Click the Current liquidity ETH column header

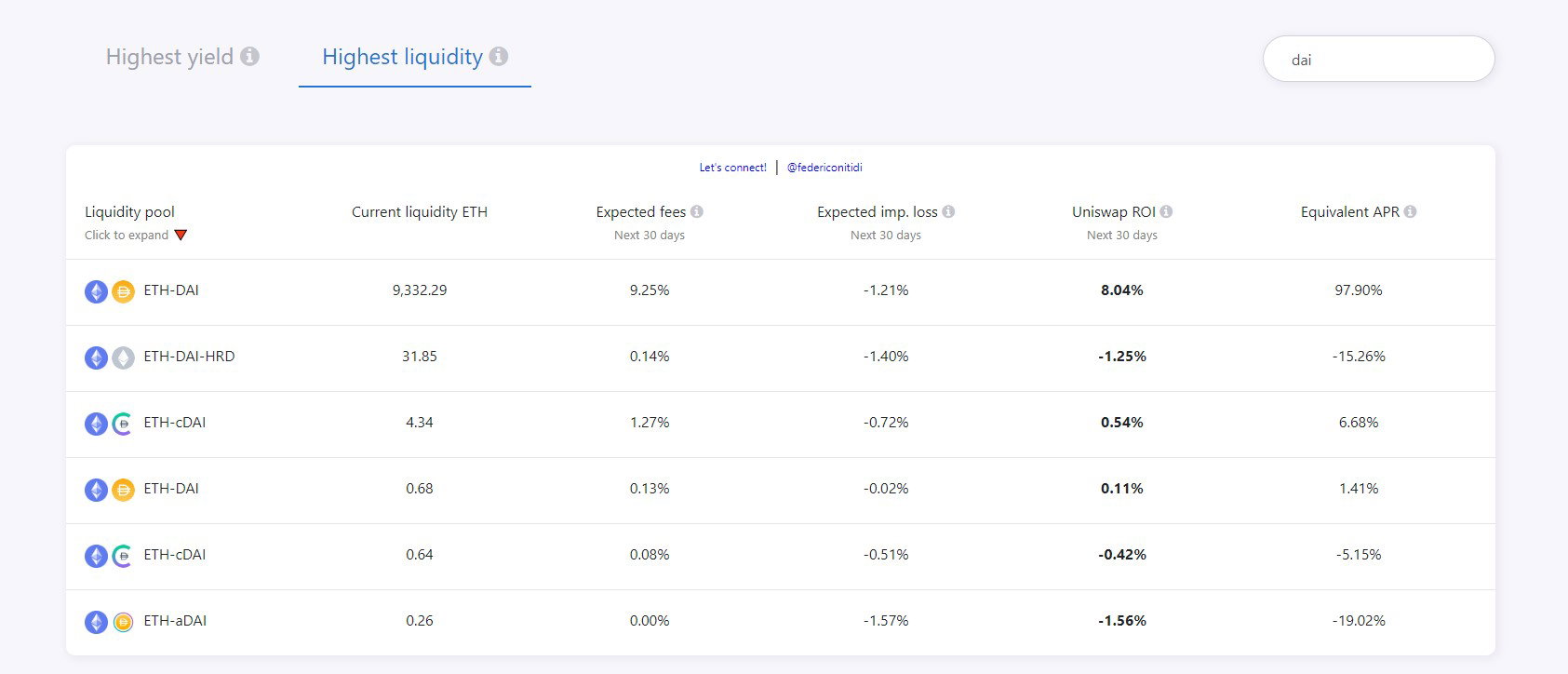coord(419,211)
